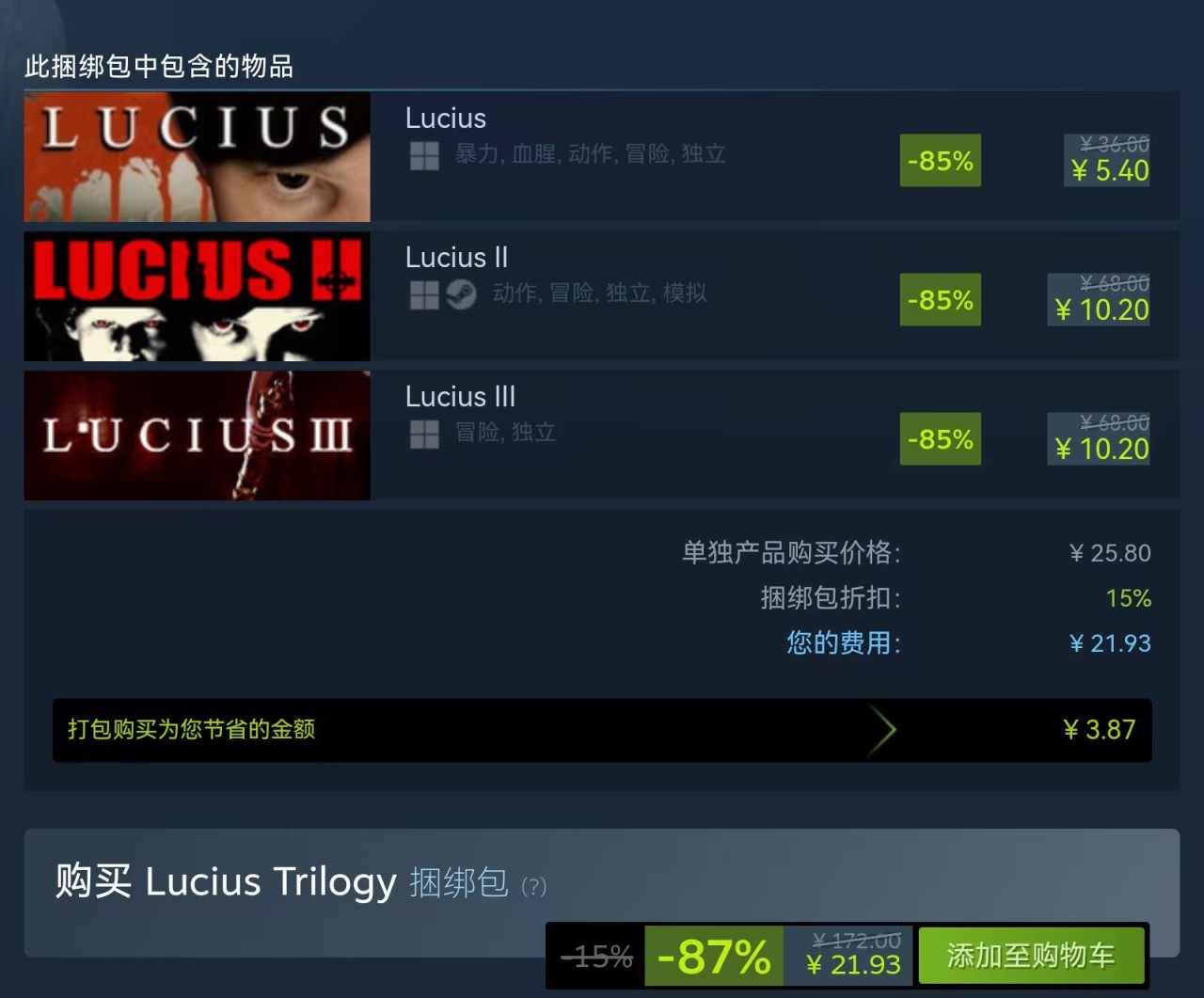Open the Lucius III game thumbnail
Screen dimensions: 1204x998
[x=197, y=436]
